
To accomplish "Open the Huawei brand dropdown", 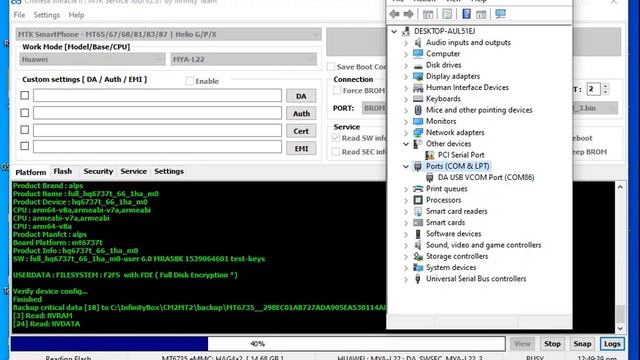I will click(92, 59).
